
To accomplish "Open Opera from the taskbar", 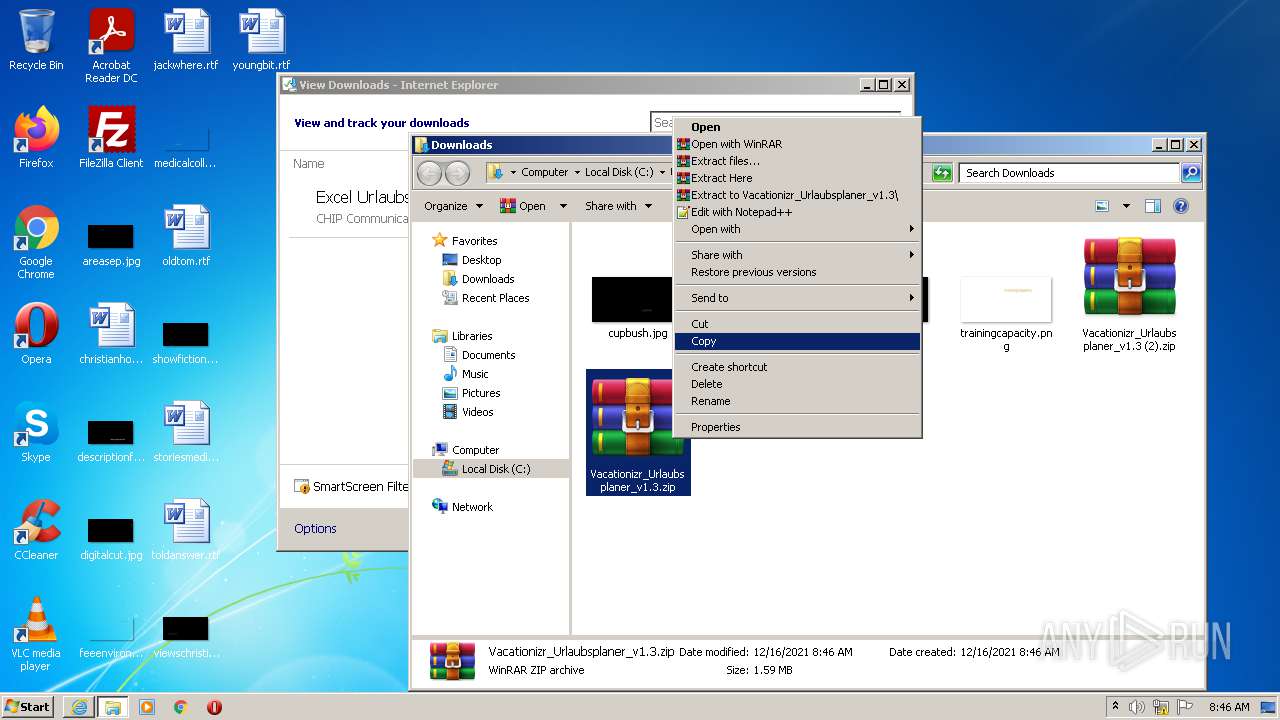I will point(214,707).
